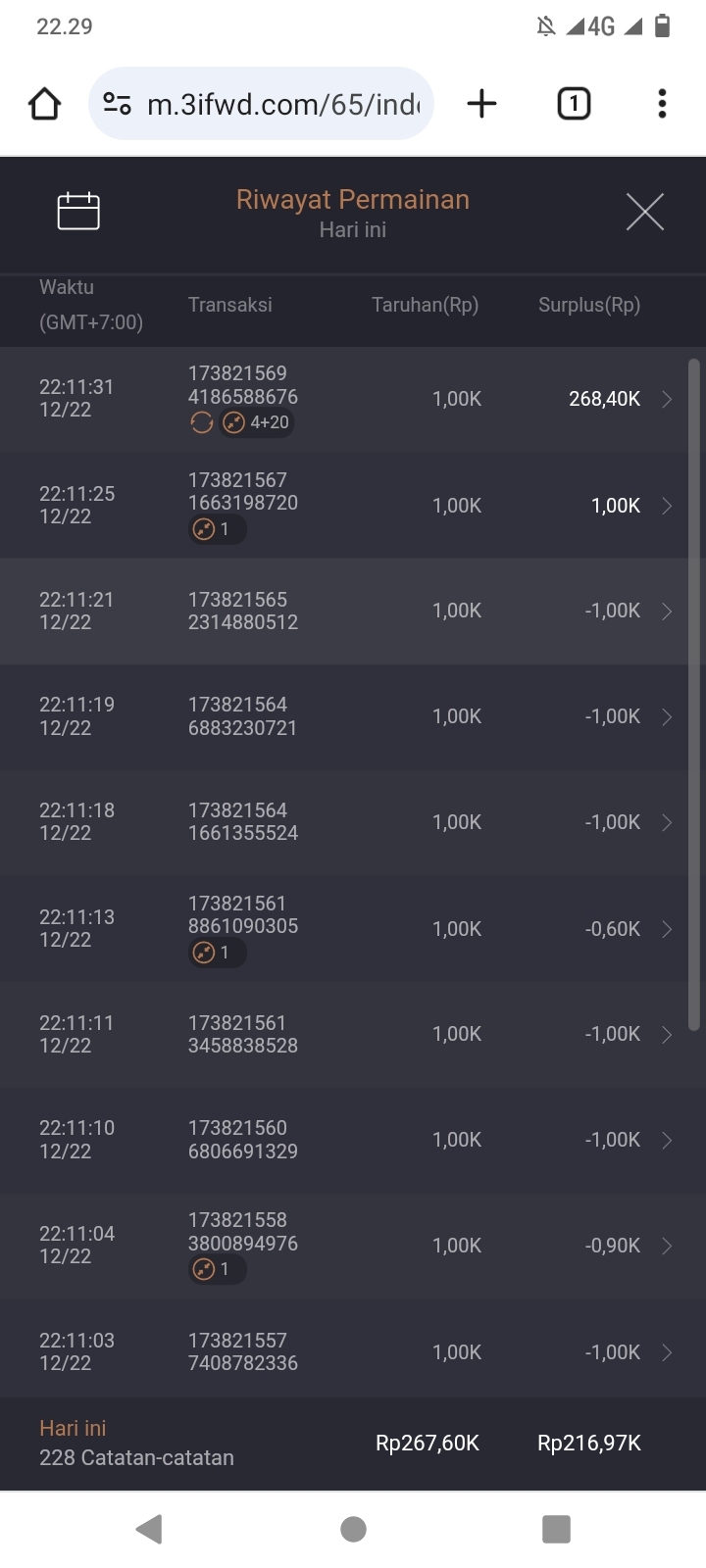
Task: Tap the circular respin icon in first row
Action: (202, 422)
